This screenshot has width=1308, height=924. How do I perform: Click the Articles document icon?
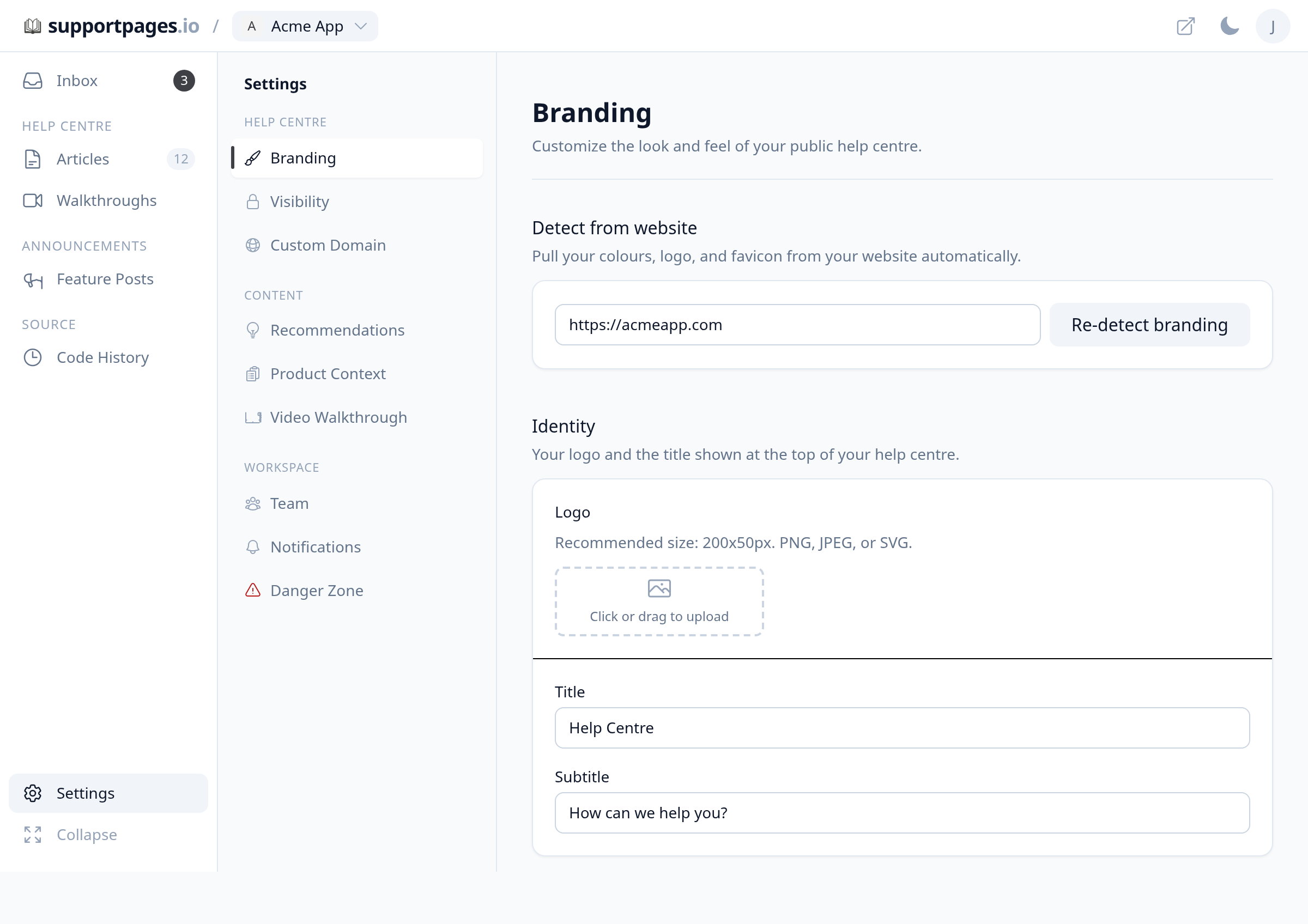click(33, 159)
